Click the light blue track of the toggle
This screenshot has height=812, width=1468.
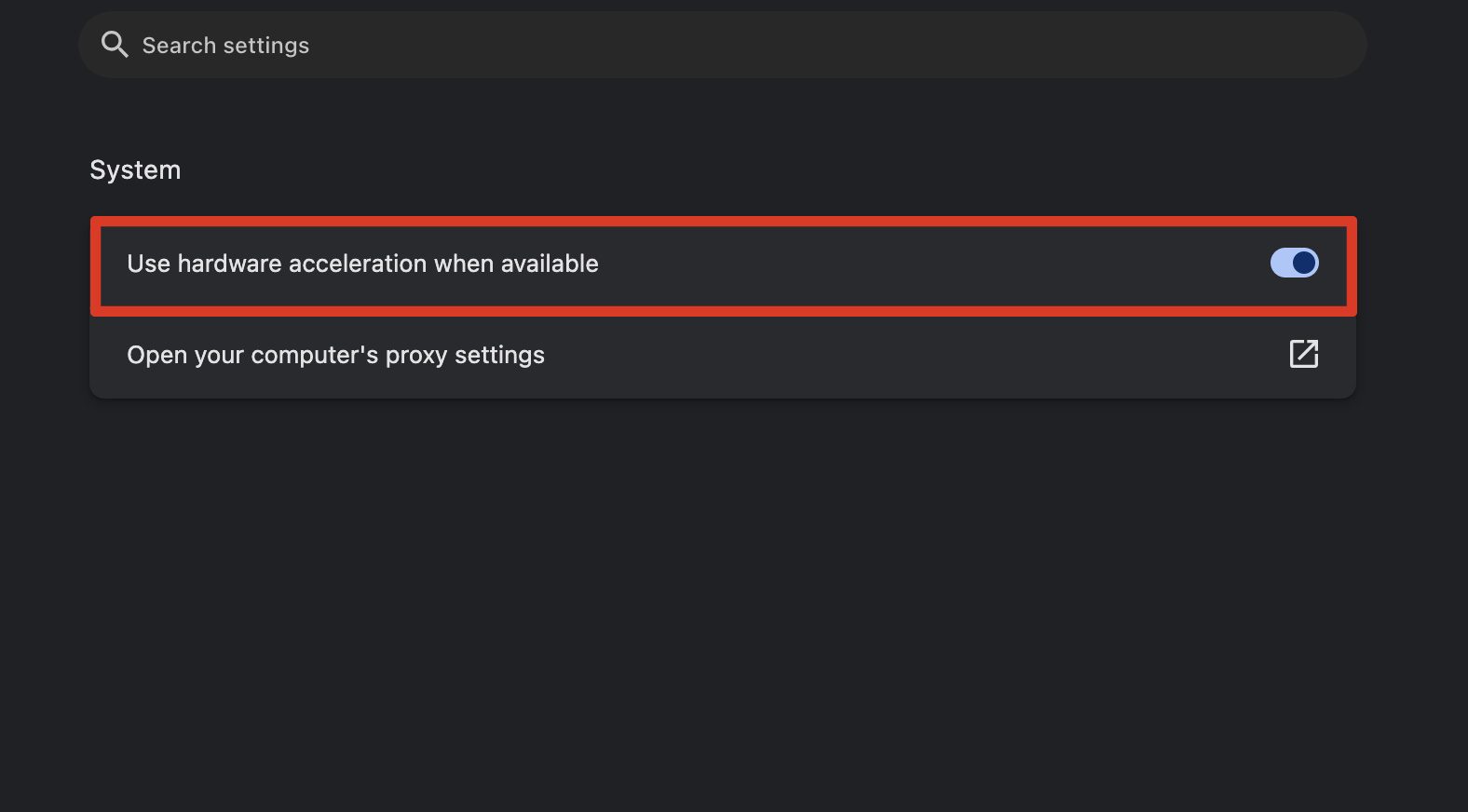click(x=1281, y=264)
